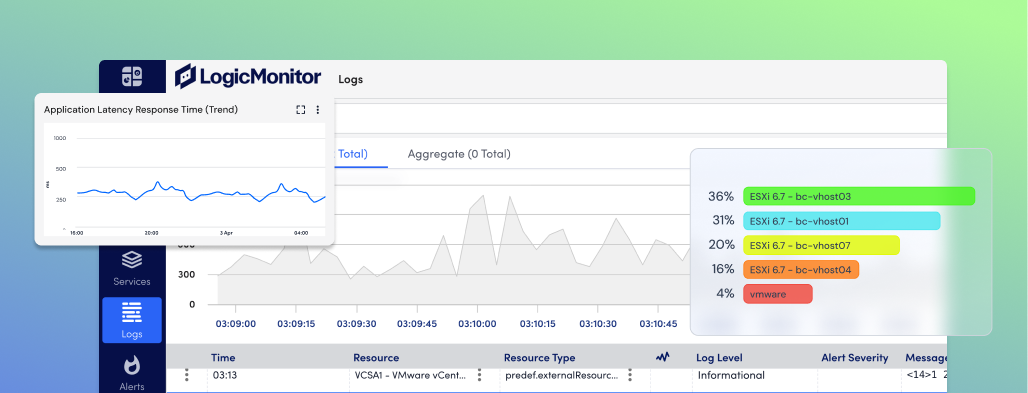Expand the latency widget to fullscreen
The height and width of the screenshot is (393, 1028).
(300, 110)
